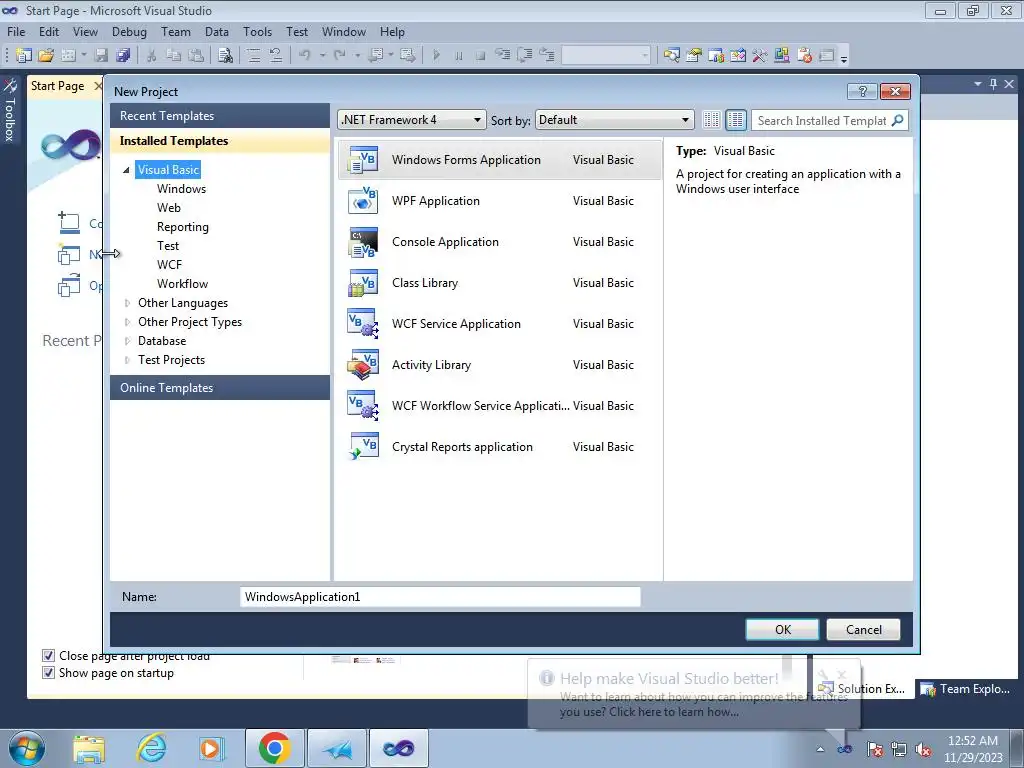Screen dimensions: 1024x768
Task: Click the New Project dialog help button
Action: point(862,91)
